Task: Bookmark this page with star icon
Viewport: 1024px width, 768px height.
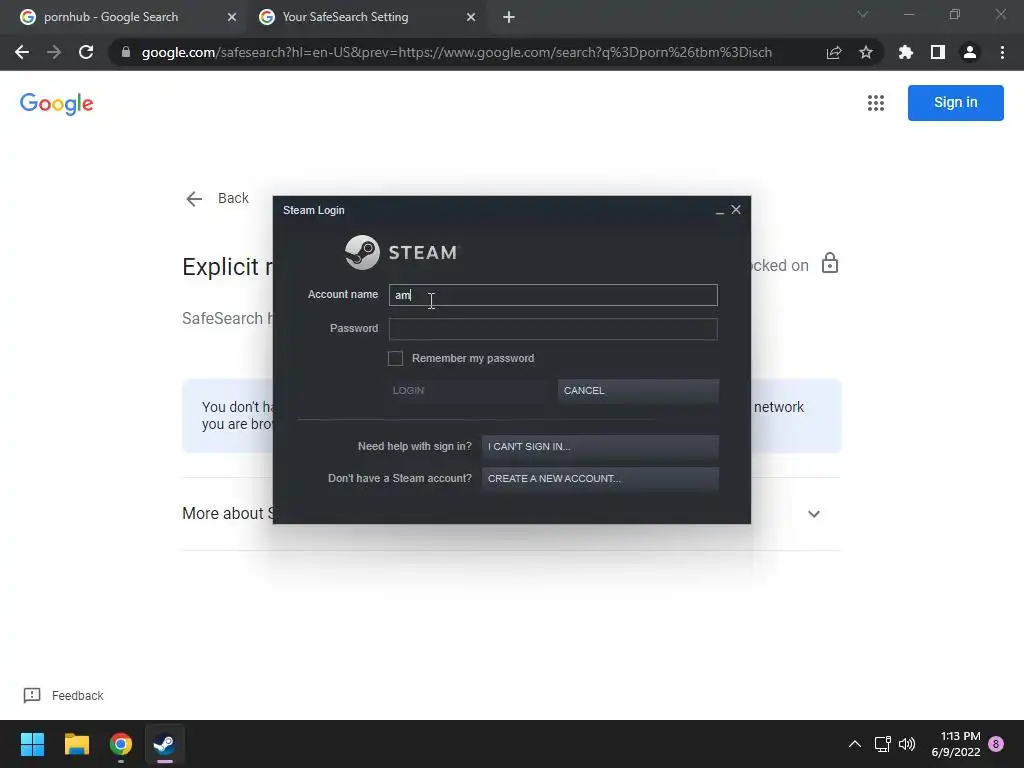Action: coord(865,52)
